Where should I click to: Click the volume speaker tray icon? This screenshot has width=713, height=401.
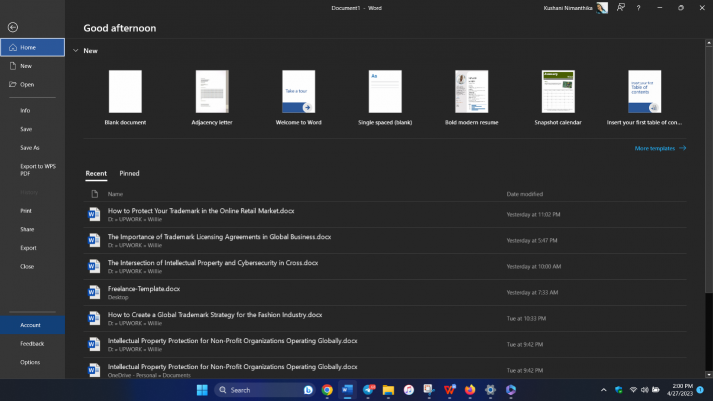(x=644, y=390)
